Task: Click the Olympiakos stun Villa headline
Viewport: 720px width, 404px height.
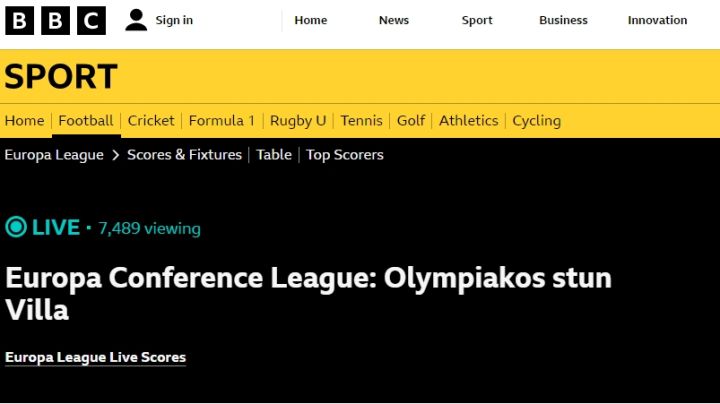Action: pyautogui.click(x=308, y=292)
